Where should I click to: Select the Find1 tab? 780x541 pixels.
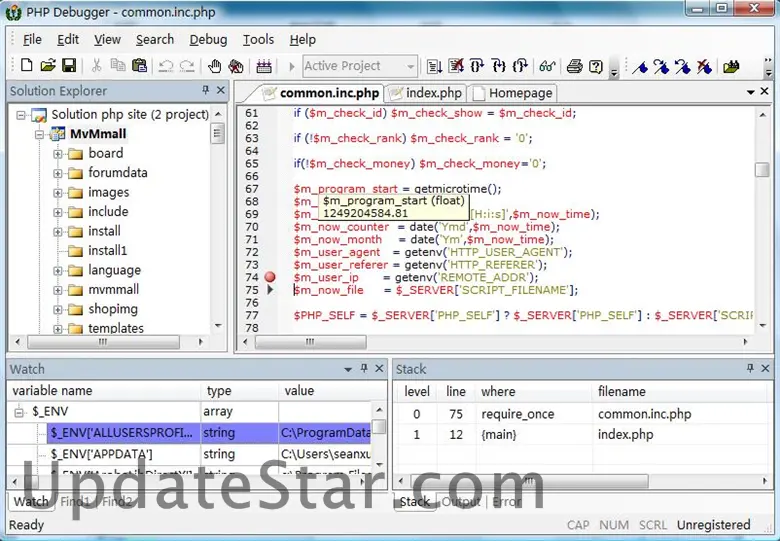[x=75, y=502]
